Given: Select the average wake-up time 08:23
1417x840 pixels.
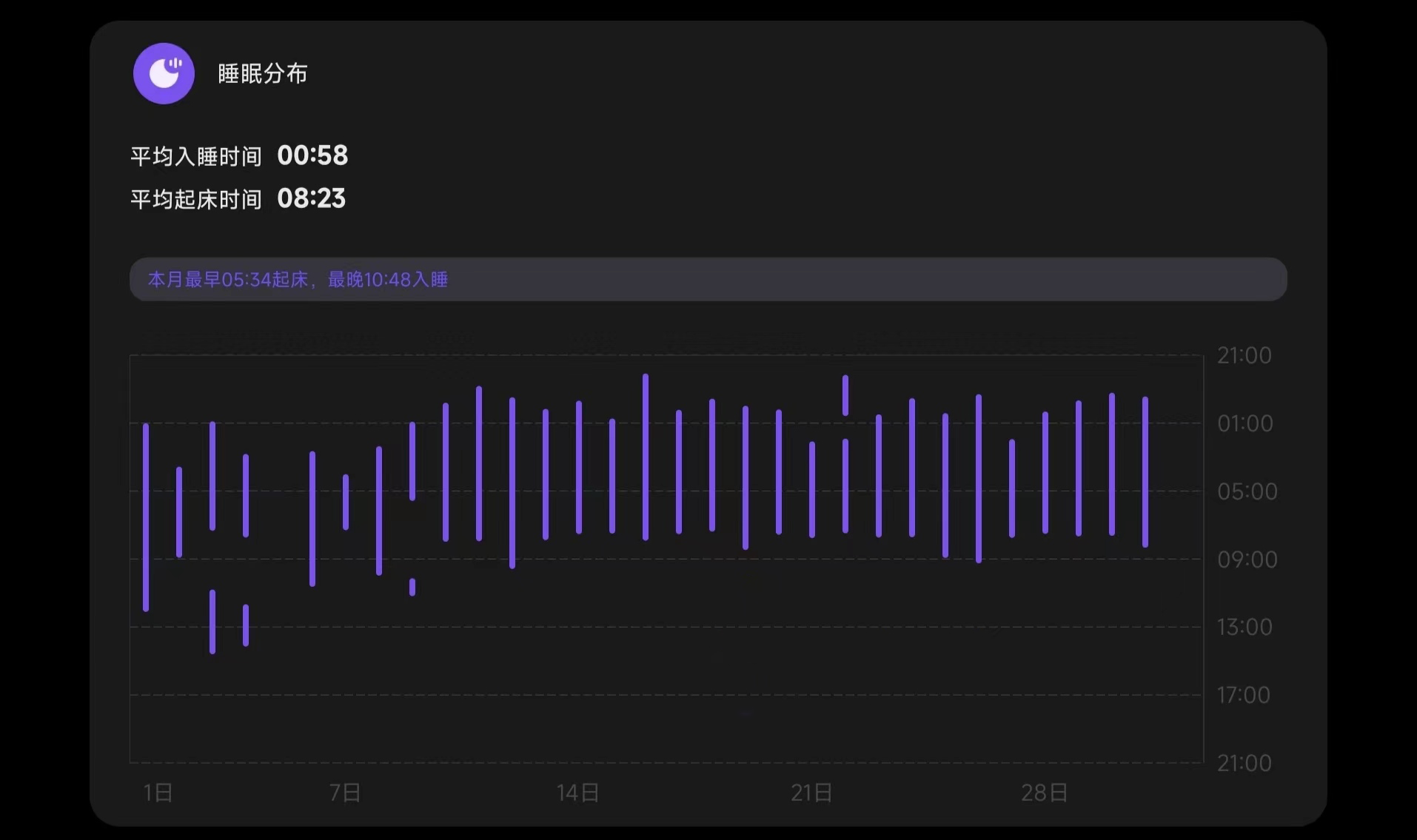Looking at the screenshot, I should pyautogui.click(x=311, y=198).
